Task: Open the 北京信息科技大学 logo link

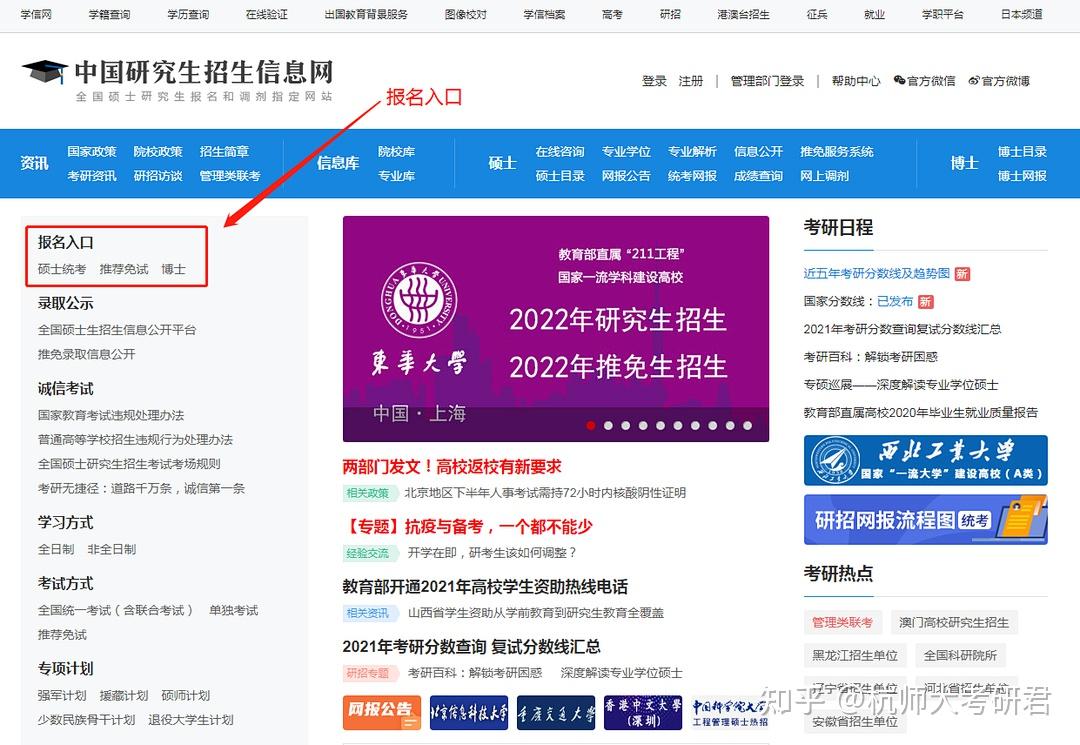Action: 469,712
